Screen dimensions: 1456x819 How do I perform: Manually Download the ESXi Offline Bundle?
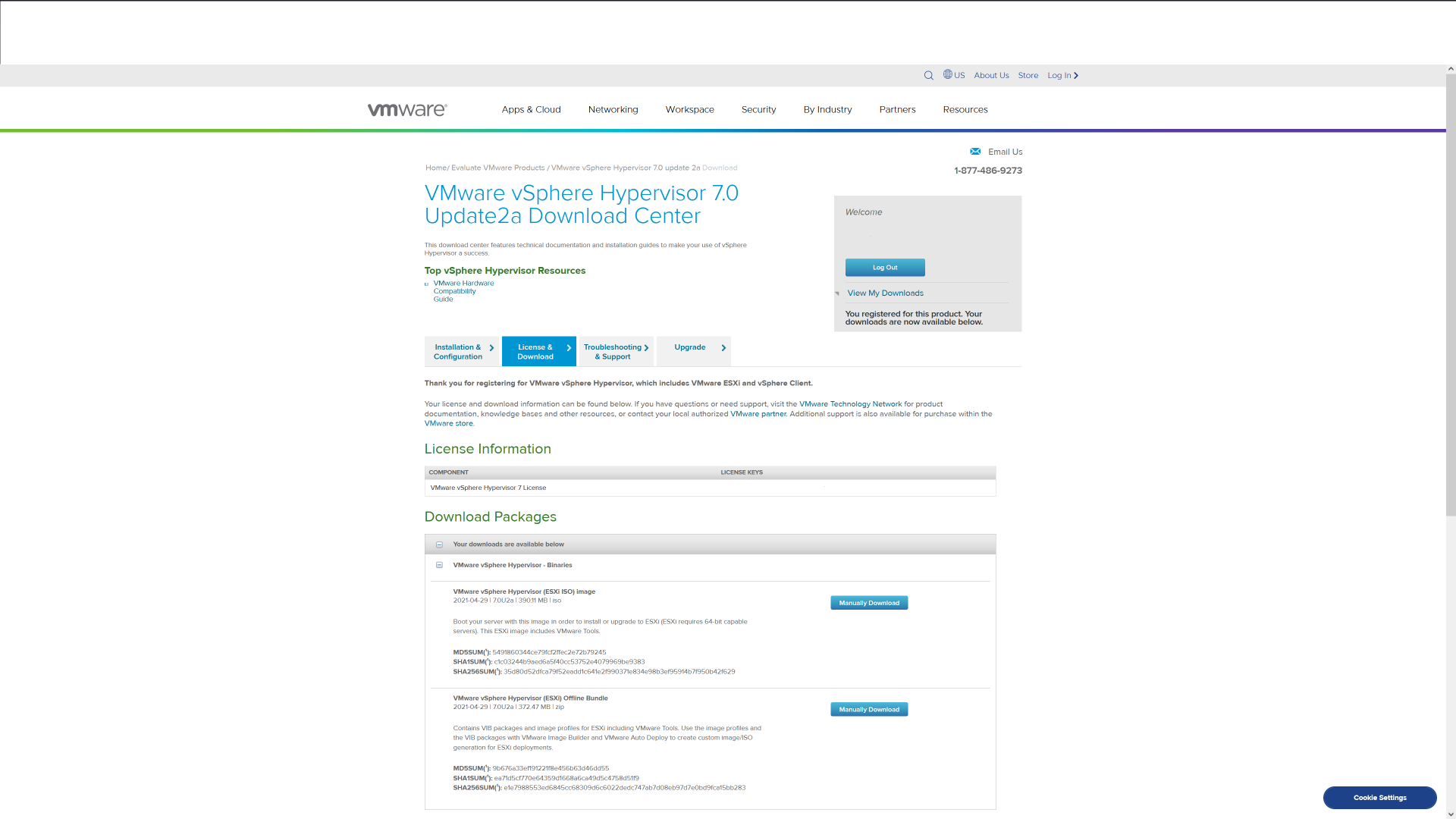click(869, 709)
